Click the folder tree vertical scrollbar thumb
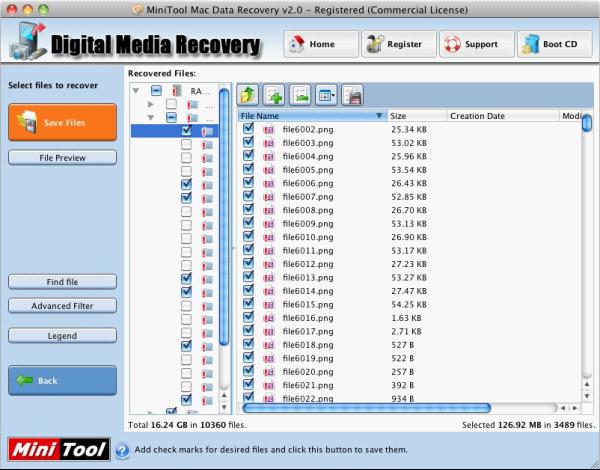Viewport: 600px width, 470px height. tap(224, 217)
